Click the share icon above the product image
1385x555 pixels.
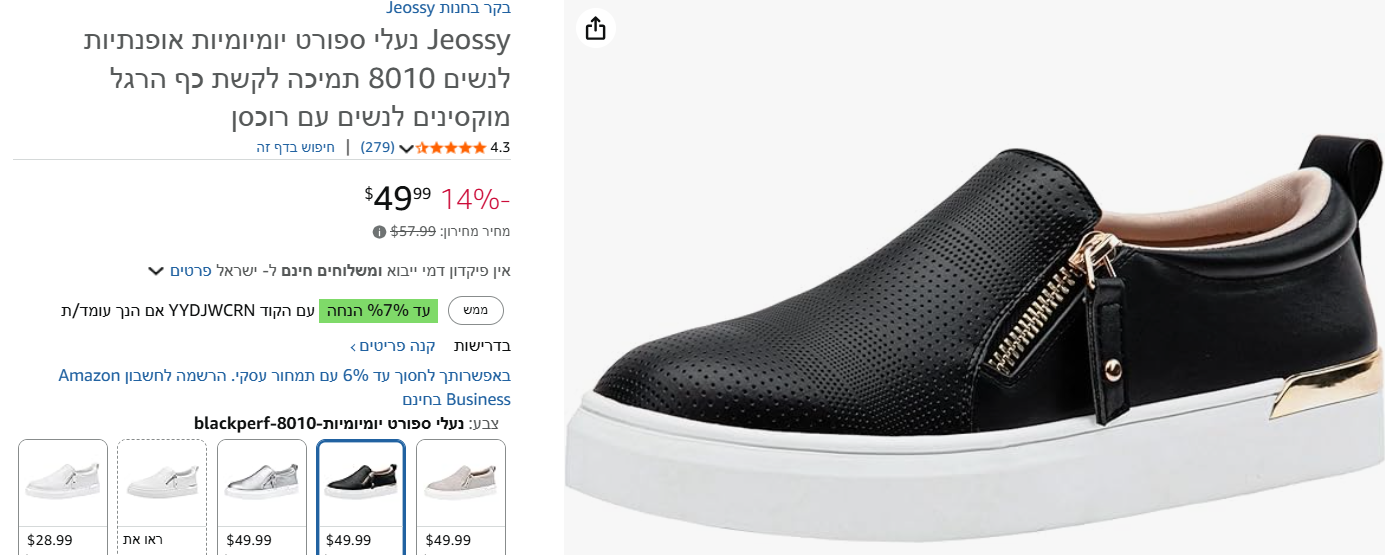[595, 28]
